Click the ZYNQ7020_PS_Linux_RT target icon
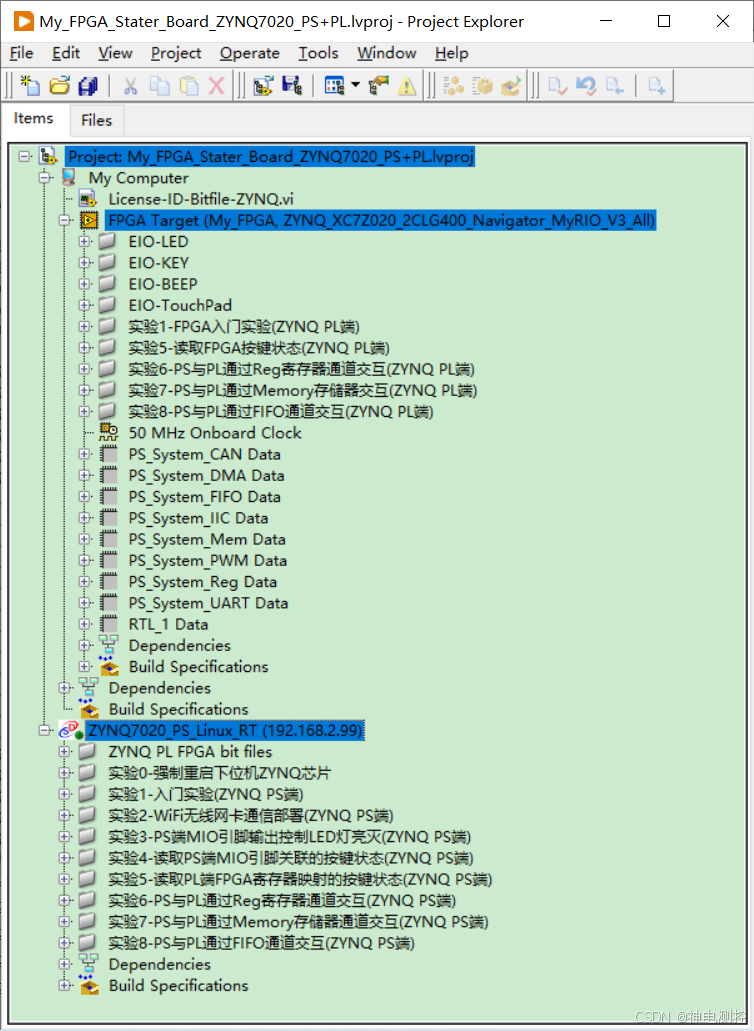This screenshot has height=1031, width=754. [70, 730]
